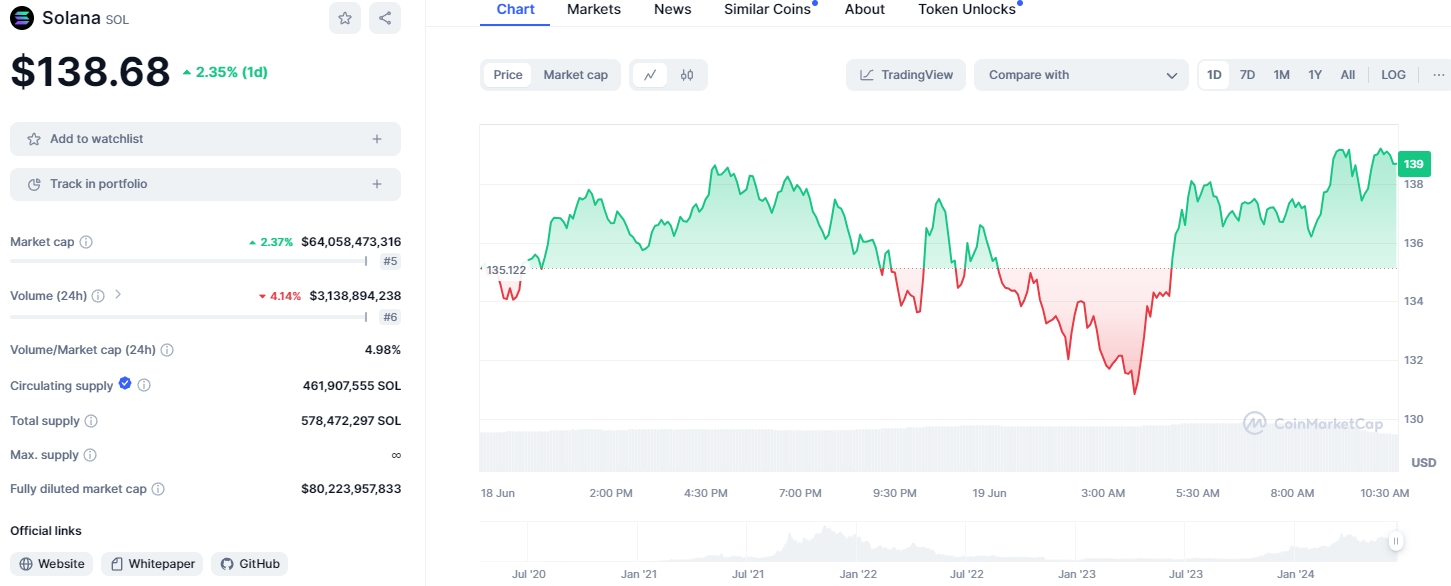
Task: Set chart range to 1D
Action: click(x=1214, y=75)
